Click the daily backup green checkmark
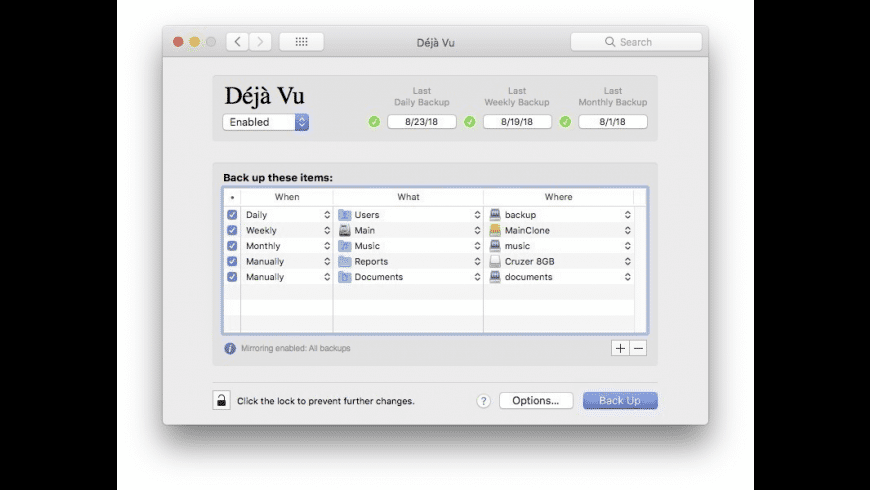 click(374, 122)
